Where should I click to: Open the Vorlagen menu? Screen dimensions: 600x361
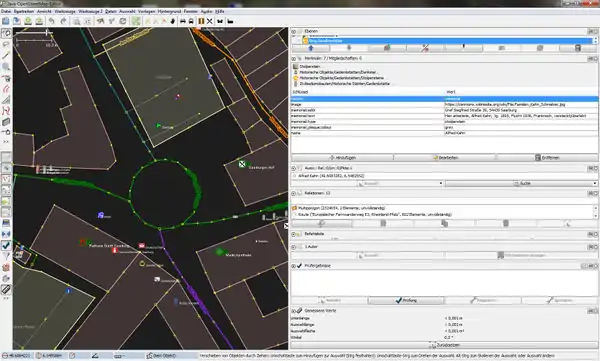[146, 11]
